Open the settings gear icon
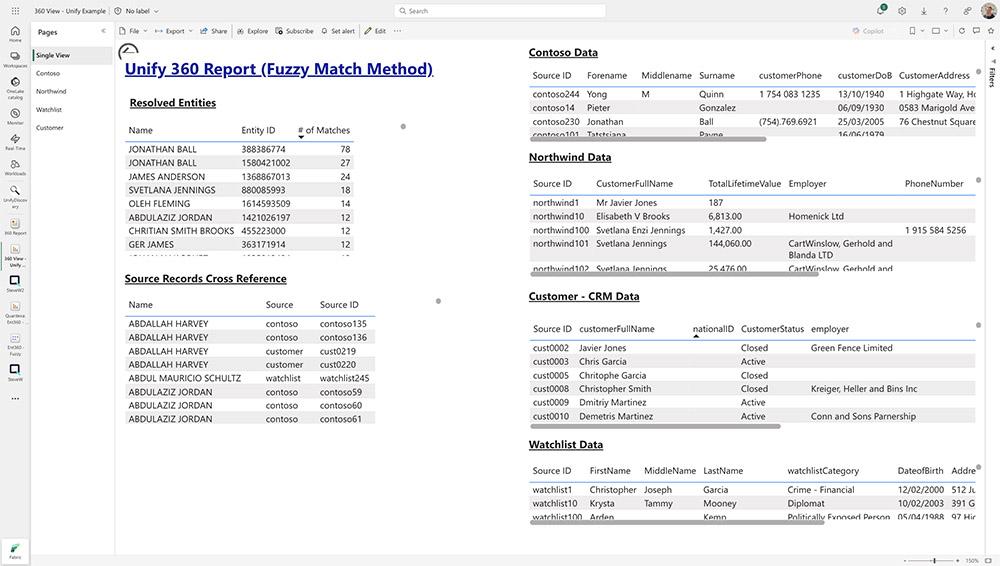1000x566 pixels. click(x=902, y=11)
